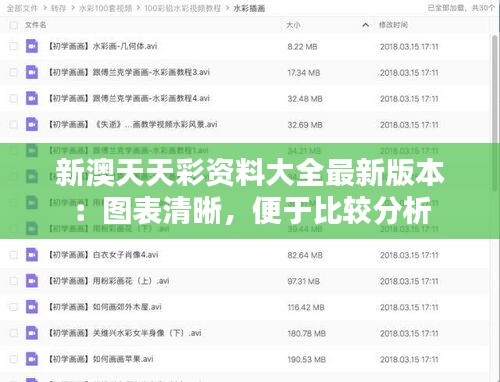Click video icon of 水彩画教程3.avi row

32,72
